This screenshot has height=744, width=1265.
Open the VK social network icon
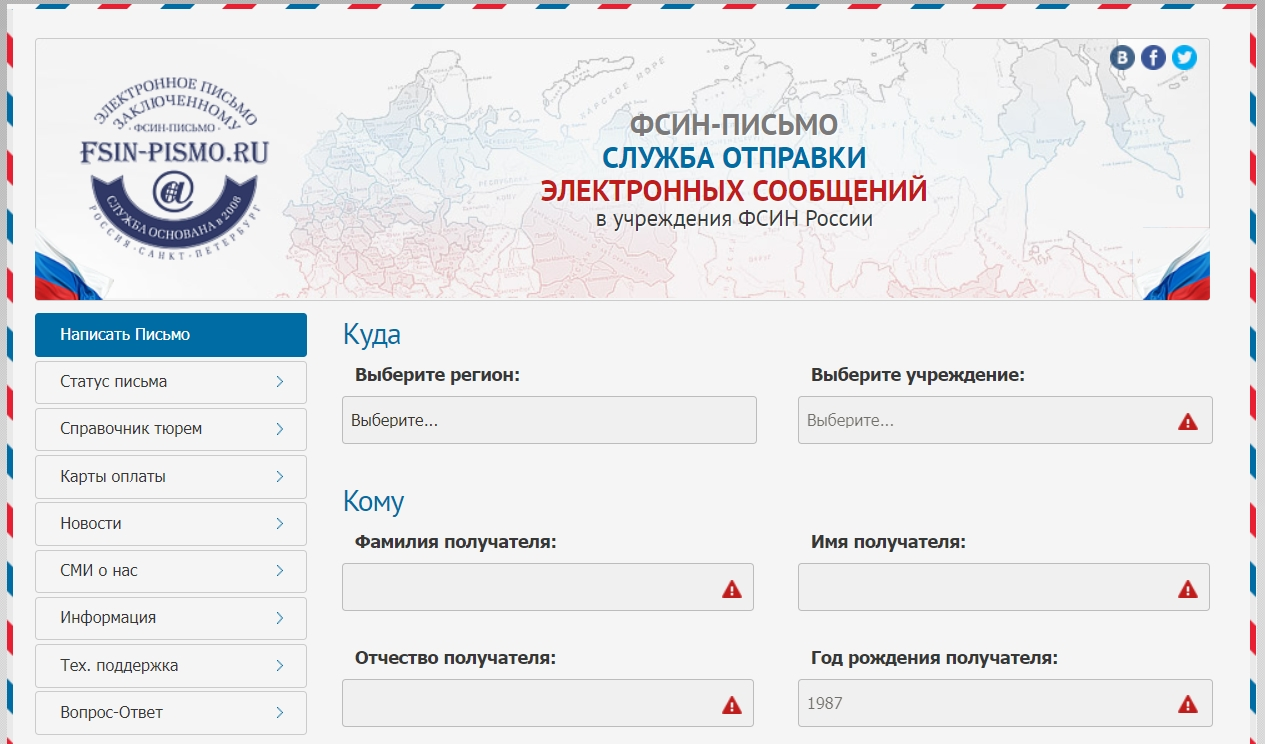coord(1123,58)
